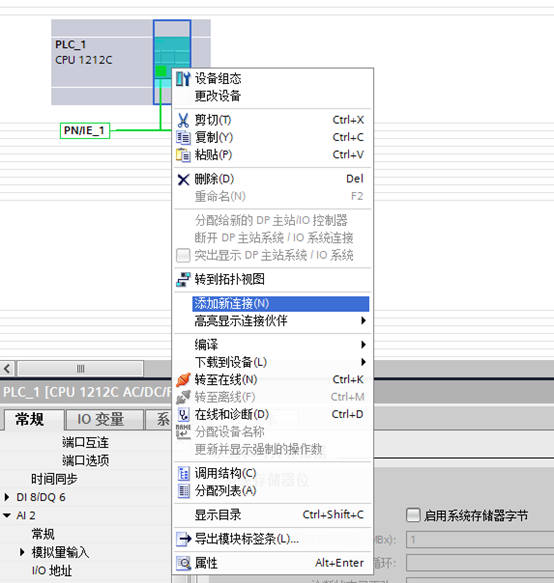Click the 粘贴 clipboard icon

coord(183,155)
